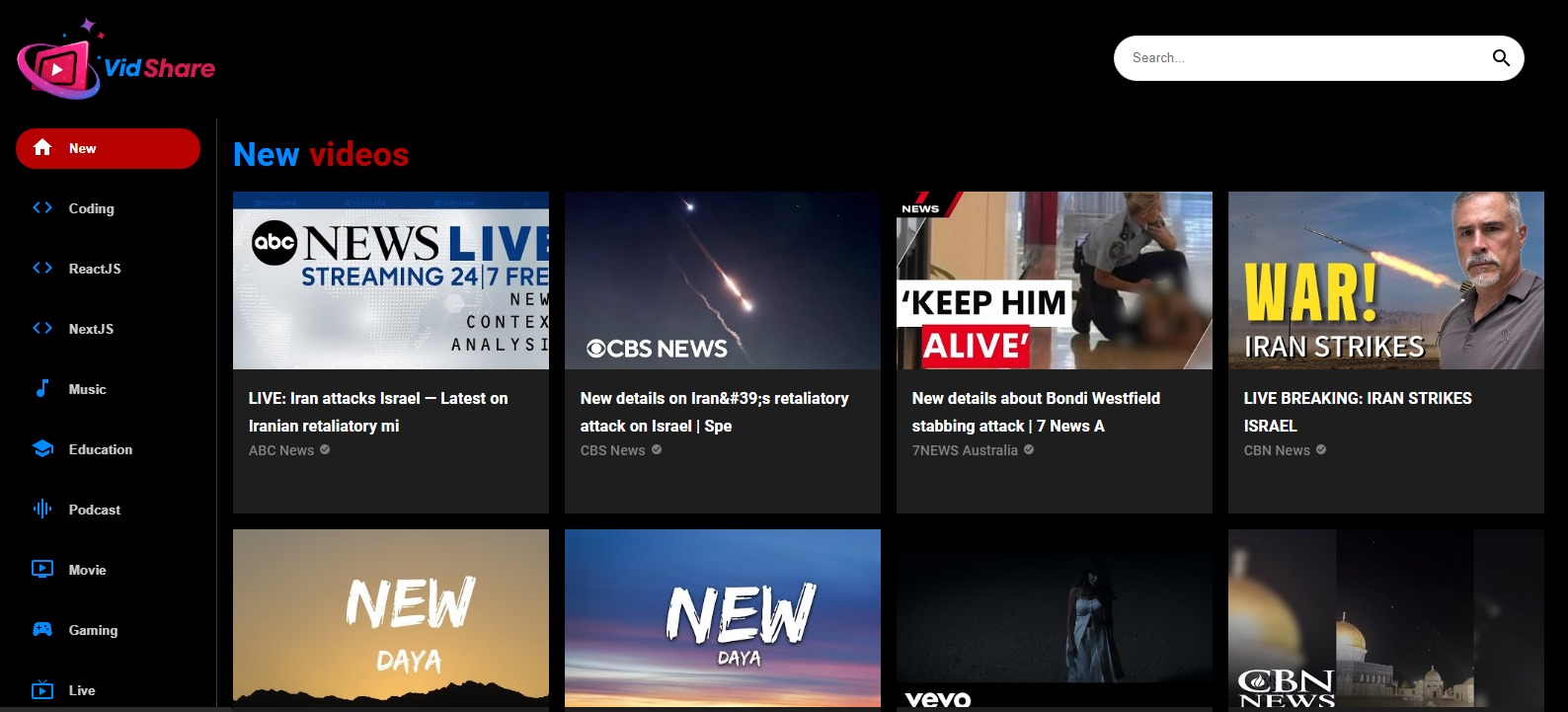This screenshot has width=1568, height=712.
Task: Click the verified badge next to 7NEWS Australia
Action: click(1029, 450)
